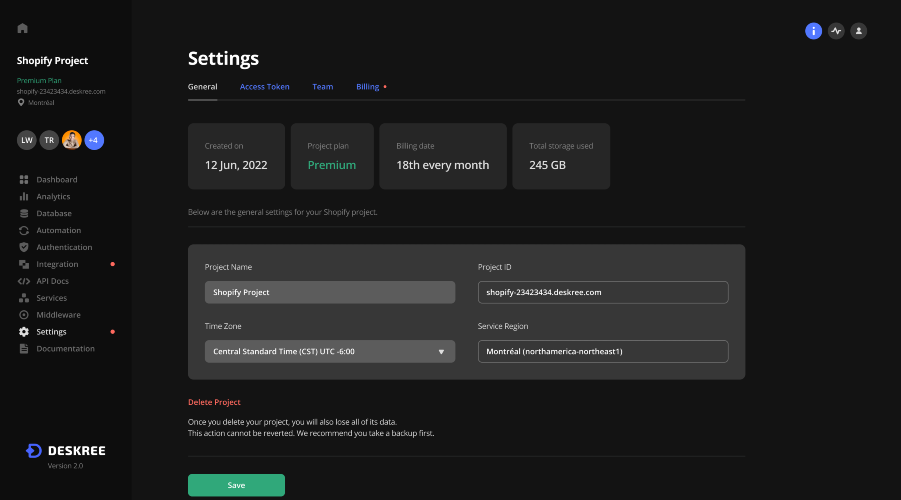
Task: Open Authentication shield icon
Action: [24, 247]
